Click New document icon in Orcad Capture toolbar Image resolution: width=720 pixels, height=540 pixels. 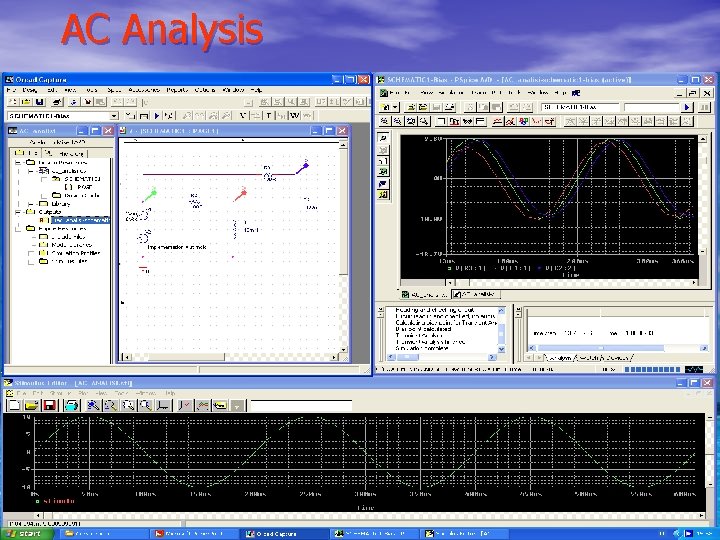point(13,101)
